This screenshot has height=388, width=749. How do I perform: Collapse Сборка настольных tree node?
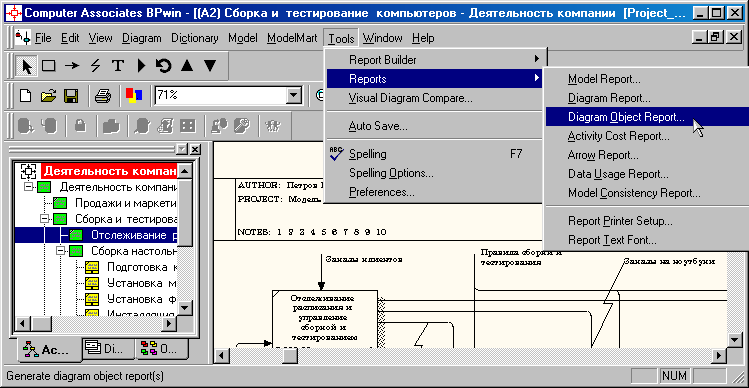coord(61,251)
